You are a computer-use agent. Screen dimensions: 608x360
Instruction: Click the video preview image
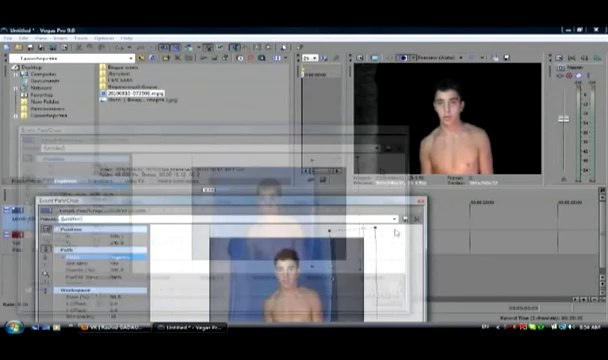pyautogui.click(x=447, y=118)
